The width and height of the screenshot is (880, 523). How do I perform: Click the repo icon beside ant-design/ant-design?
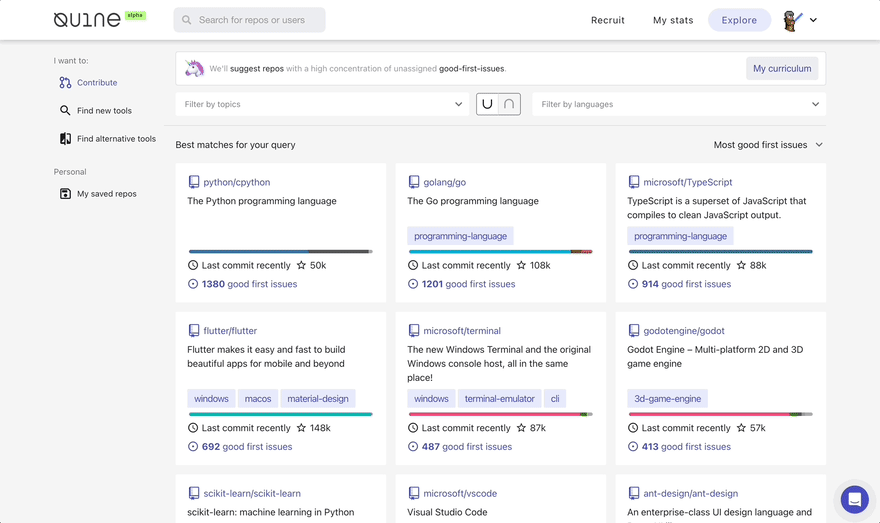click(634, 493)
